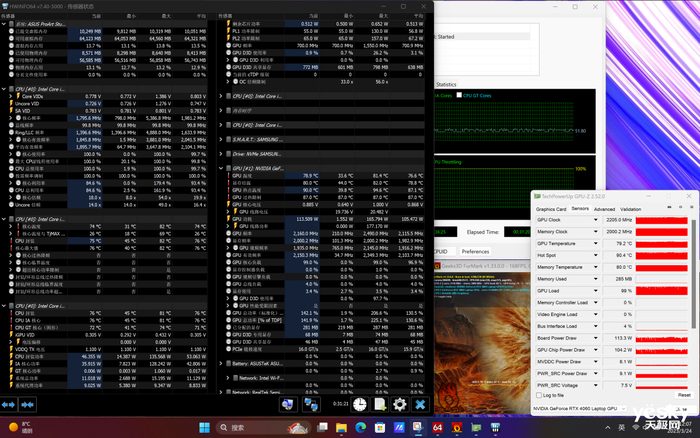Open Video Engine Load sensor dropdown
The width and height of the screenshot is (700, 438).
pos(596,314)
